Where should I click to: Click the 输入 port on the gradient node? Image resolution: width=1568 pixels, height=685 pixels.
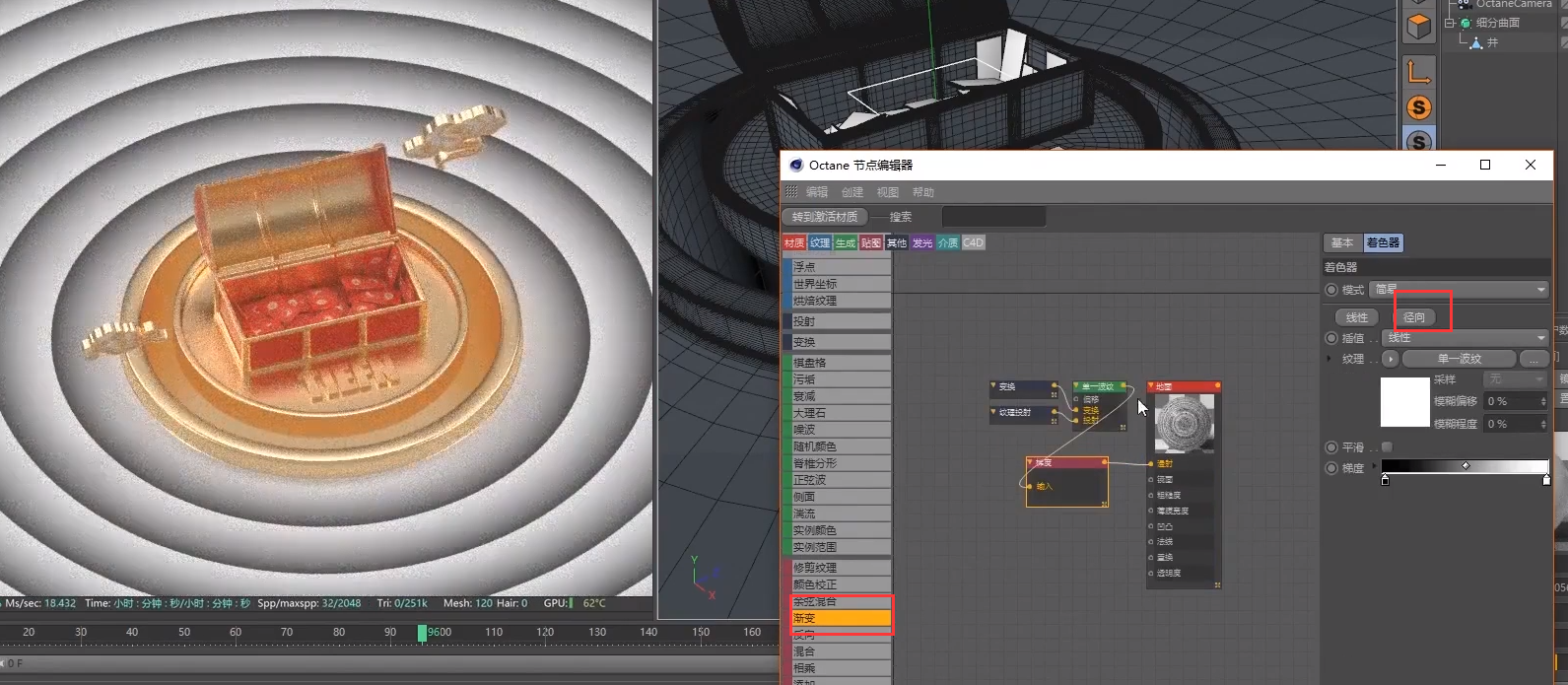point(1030,486)
